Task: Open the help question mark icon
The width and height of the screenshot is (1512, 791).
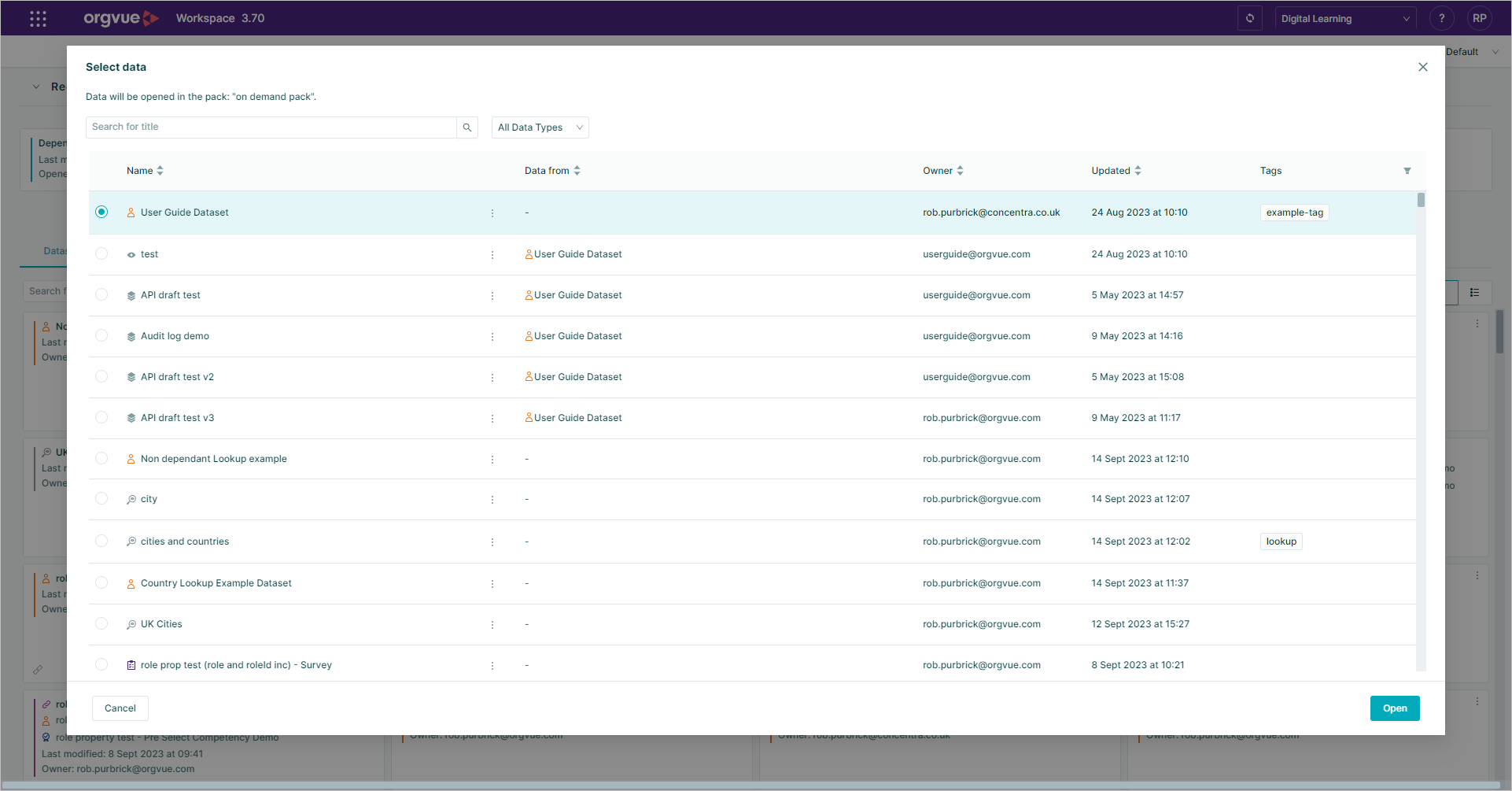Action: 1441,18
